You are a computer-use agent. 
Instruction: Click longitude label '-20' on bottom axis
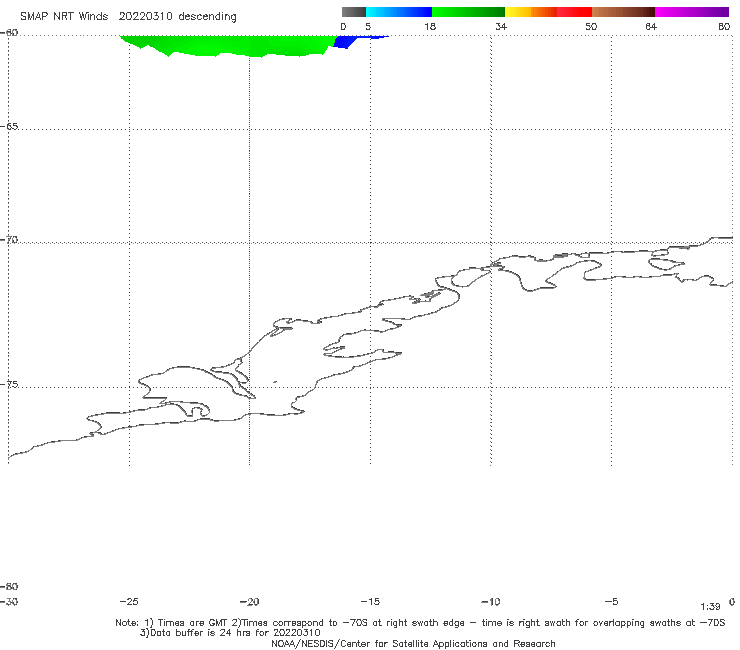click(x=250, y=602)
